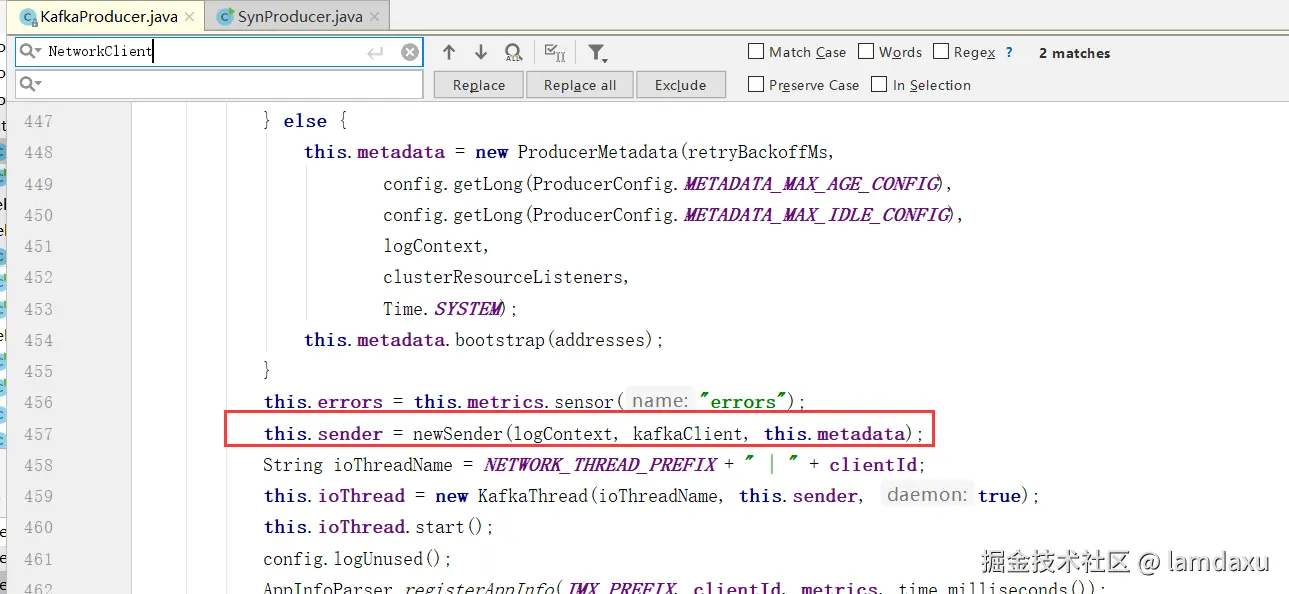Click line number 447 in gutter
The height and width of the screenshot is (594, 1289).
tap(38, 121)
